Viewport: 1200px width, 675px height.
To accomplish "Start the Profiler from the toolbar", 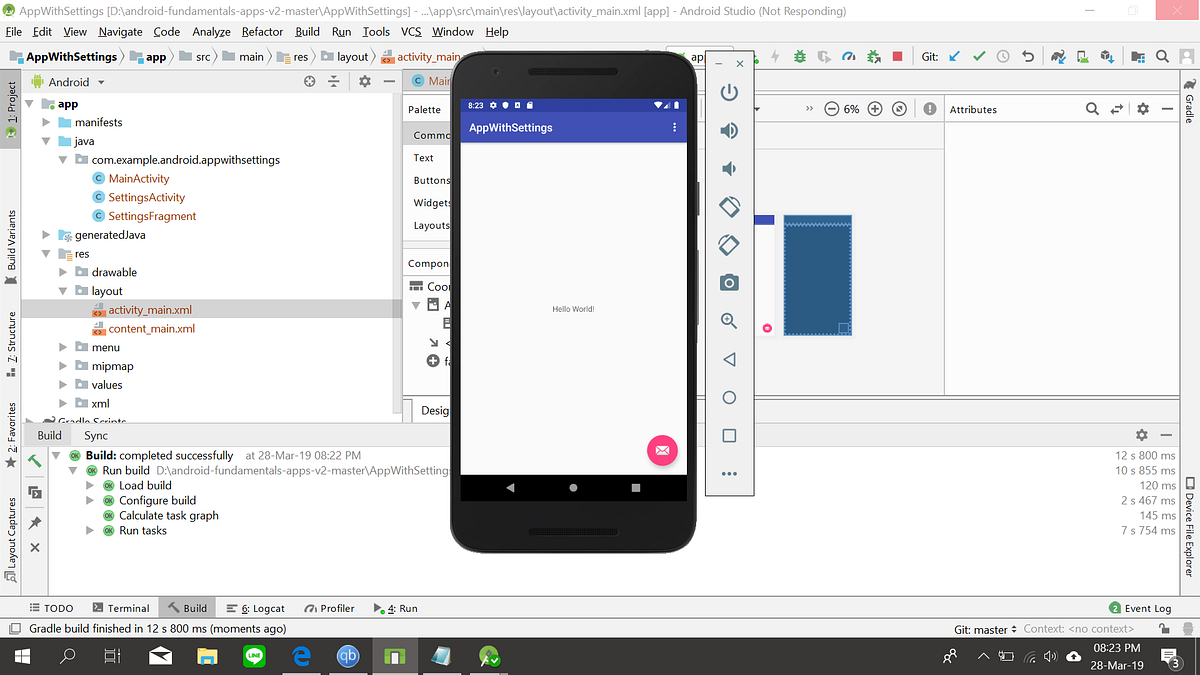I will tap(849, 57).
